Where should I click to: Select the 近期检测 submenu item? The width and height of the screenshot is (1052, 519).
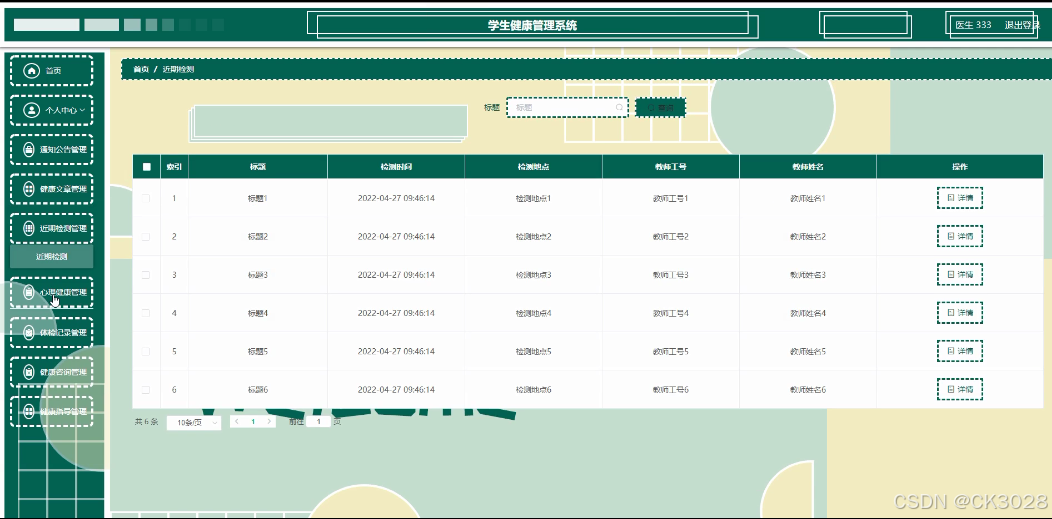52,257
